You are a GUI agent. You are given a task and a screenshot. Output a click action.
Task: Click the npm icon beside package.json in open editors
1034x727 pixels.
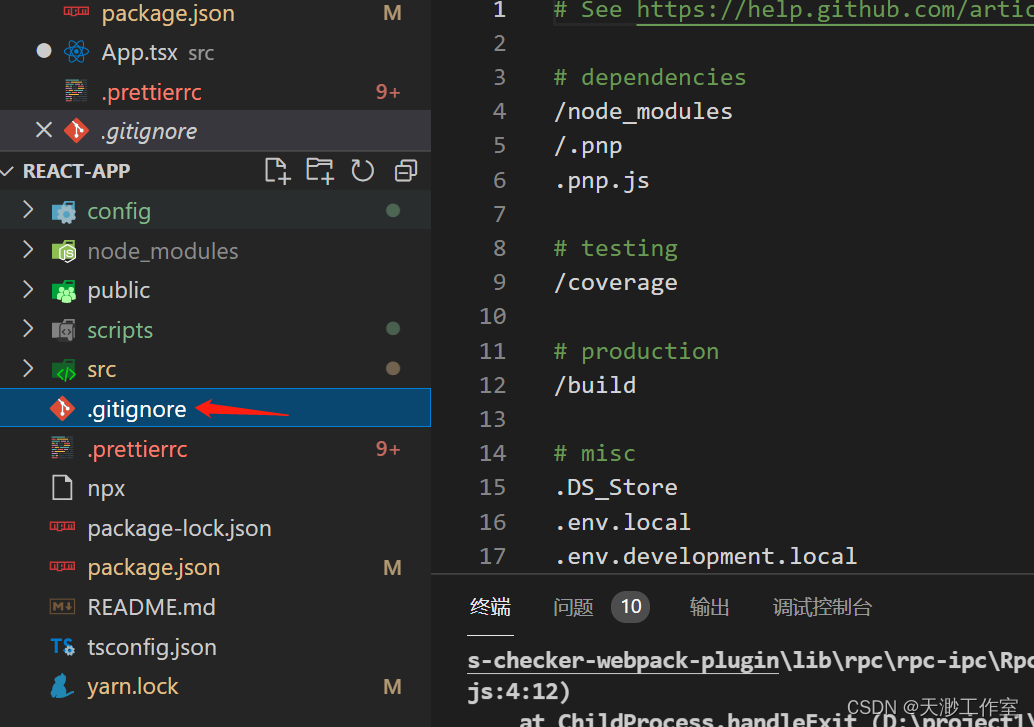pos(76,11)
